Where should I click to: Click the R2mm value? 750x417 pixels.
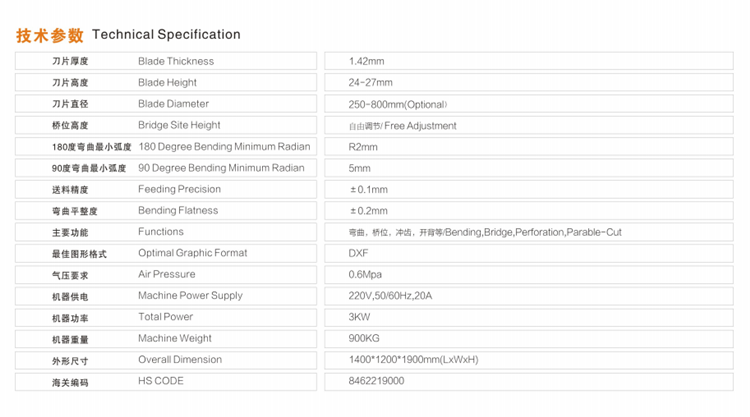pos(363,147)
